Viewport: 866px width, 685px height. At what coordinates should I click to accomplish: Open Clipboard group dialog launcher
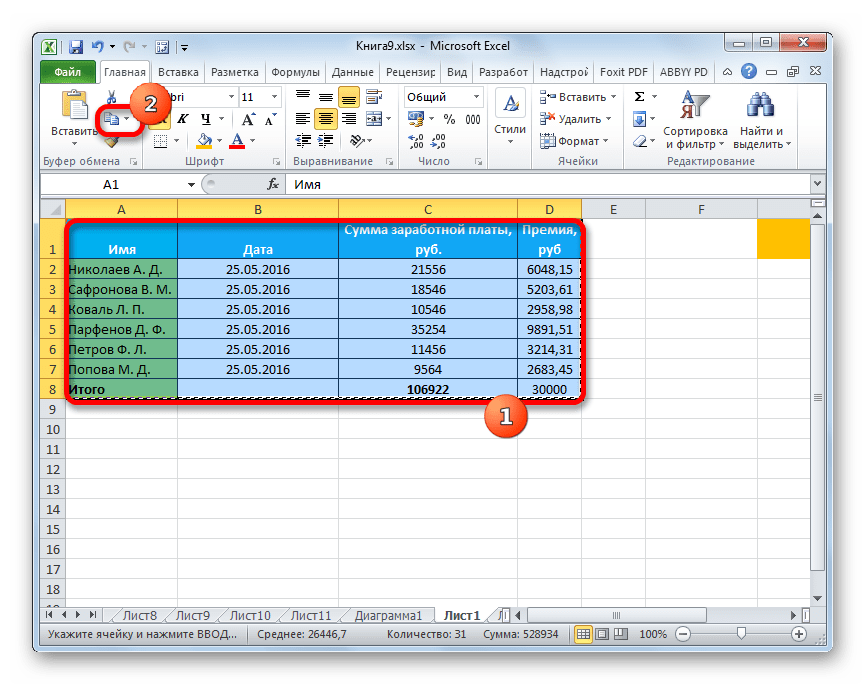click(x=133, y=162)
